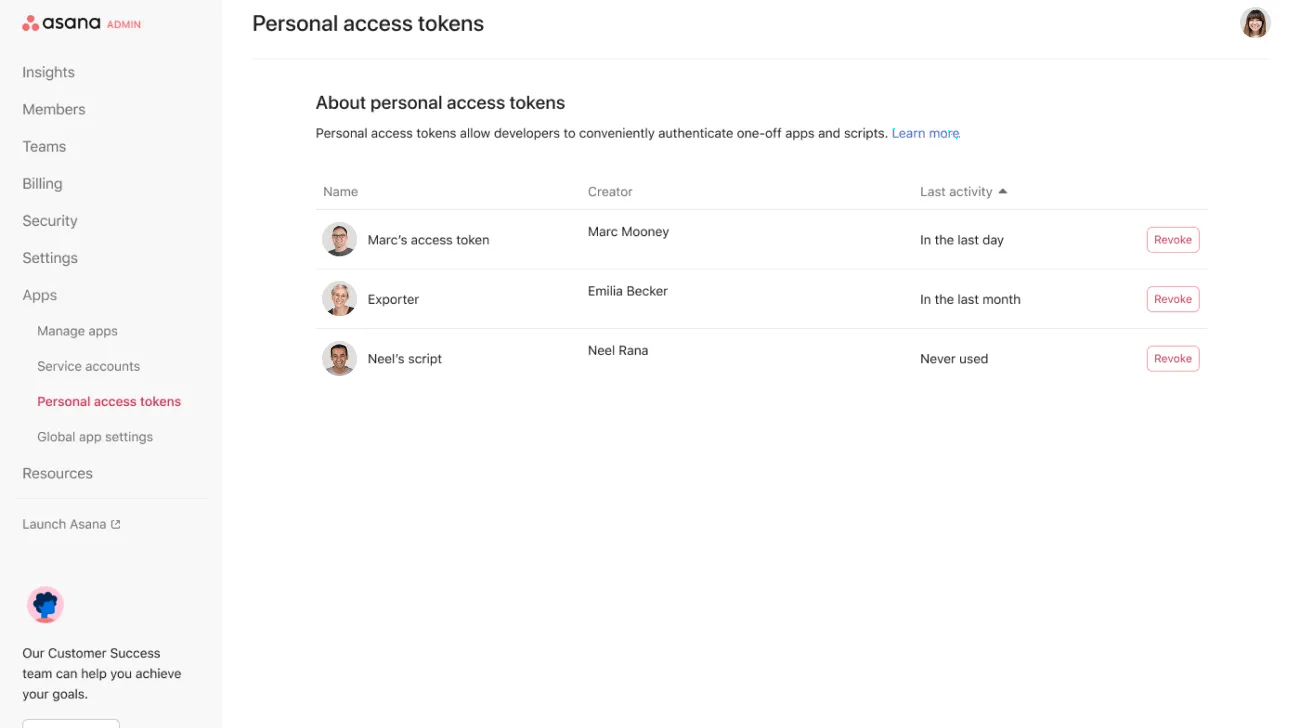Screen dimensions: 1300x728
Task: Open the Service accounts page
Action: (x=88, y=366)
